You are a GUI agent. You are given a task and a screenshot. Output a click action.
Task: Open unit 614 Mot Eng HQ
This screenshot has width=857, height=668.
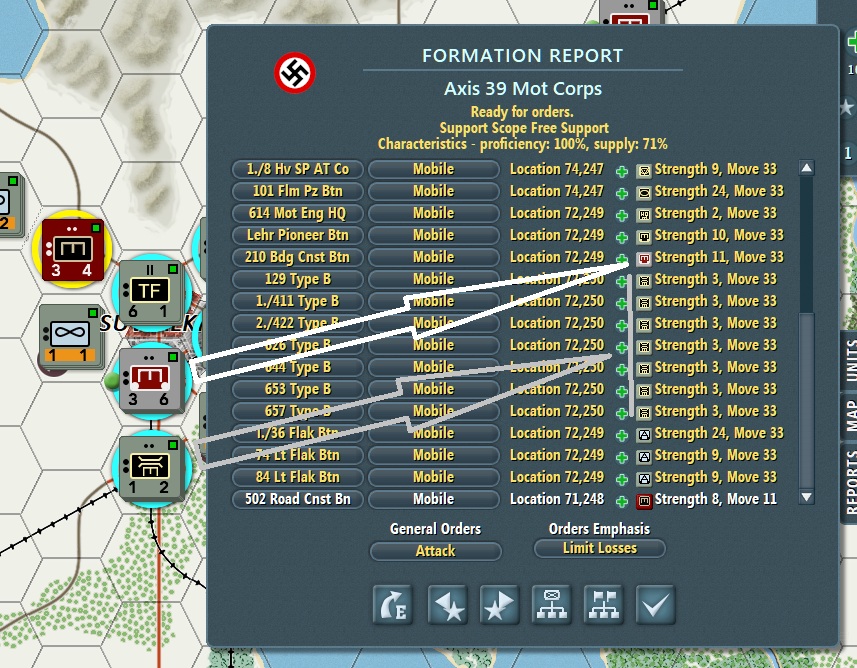297,213
